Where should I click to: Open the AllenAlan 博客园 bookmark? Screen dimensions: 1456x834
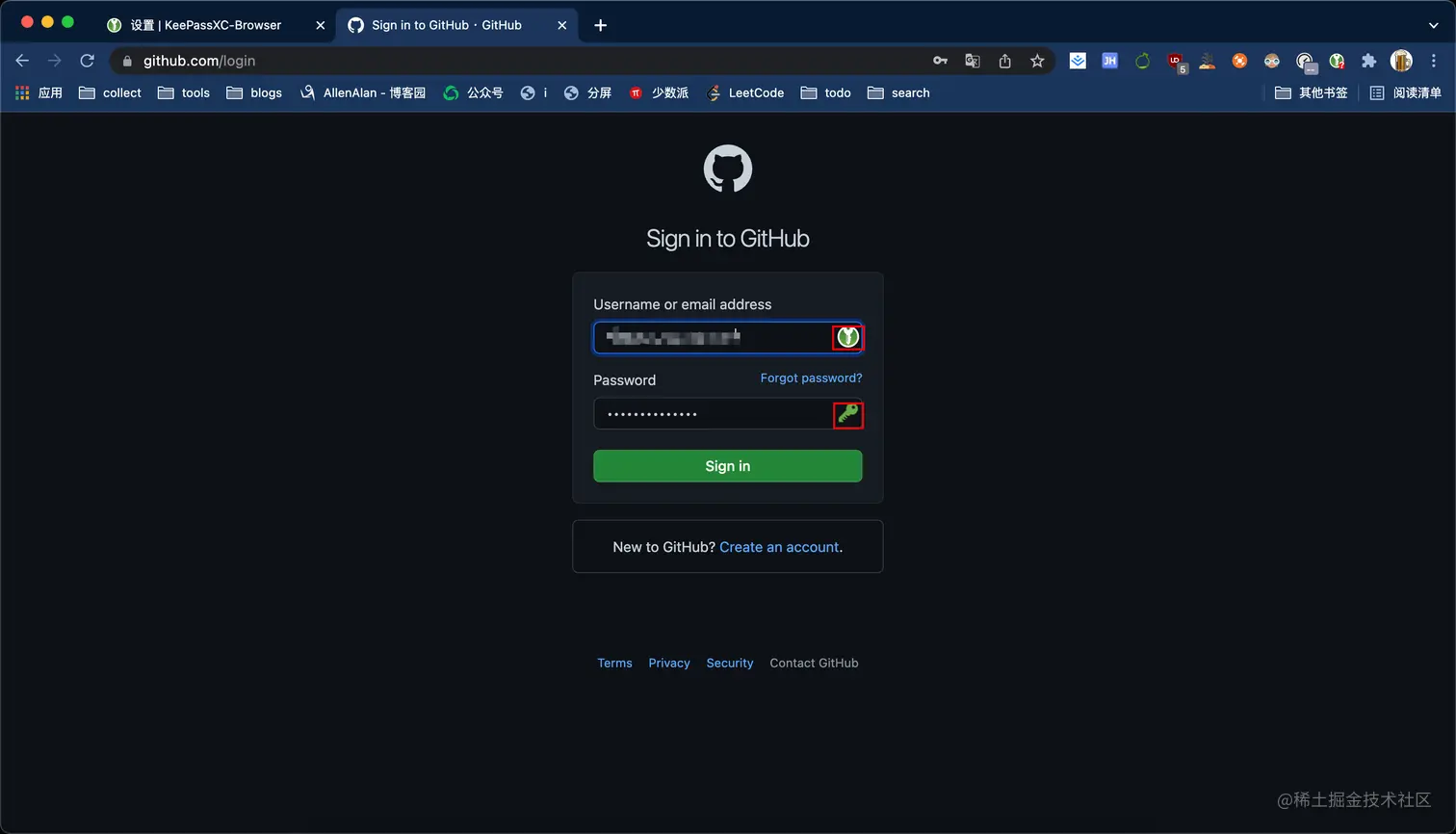362,93
